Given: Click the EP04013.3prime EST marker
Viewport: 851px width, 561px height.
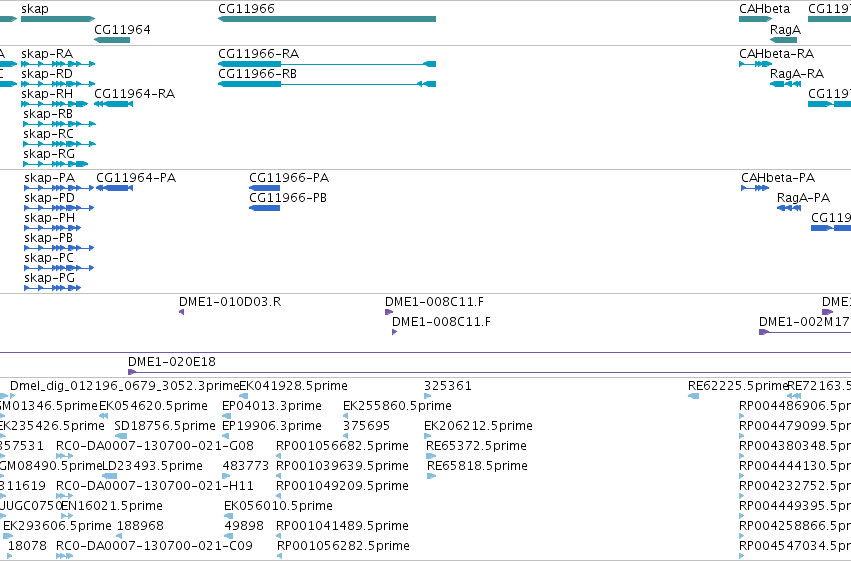Looking at the screenshot, I should [x=227, y=416].
